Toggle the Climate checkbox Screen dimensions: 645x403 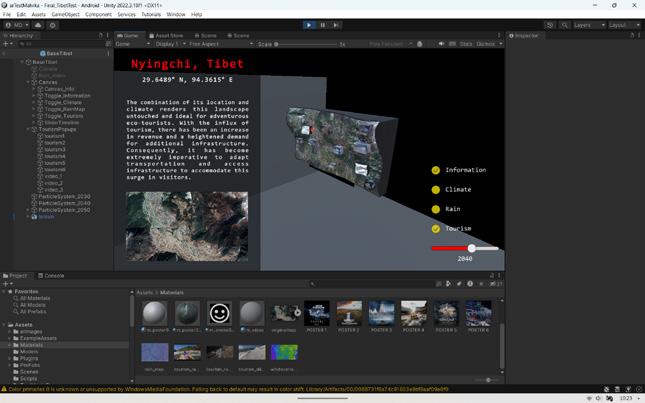pos(436,189)
